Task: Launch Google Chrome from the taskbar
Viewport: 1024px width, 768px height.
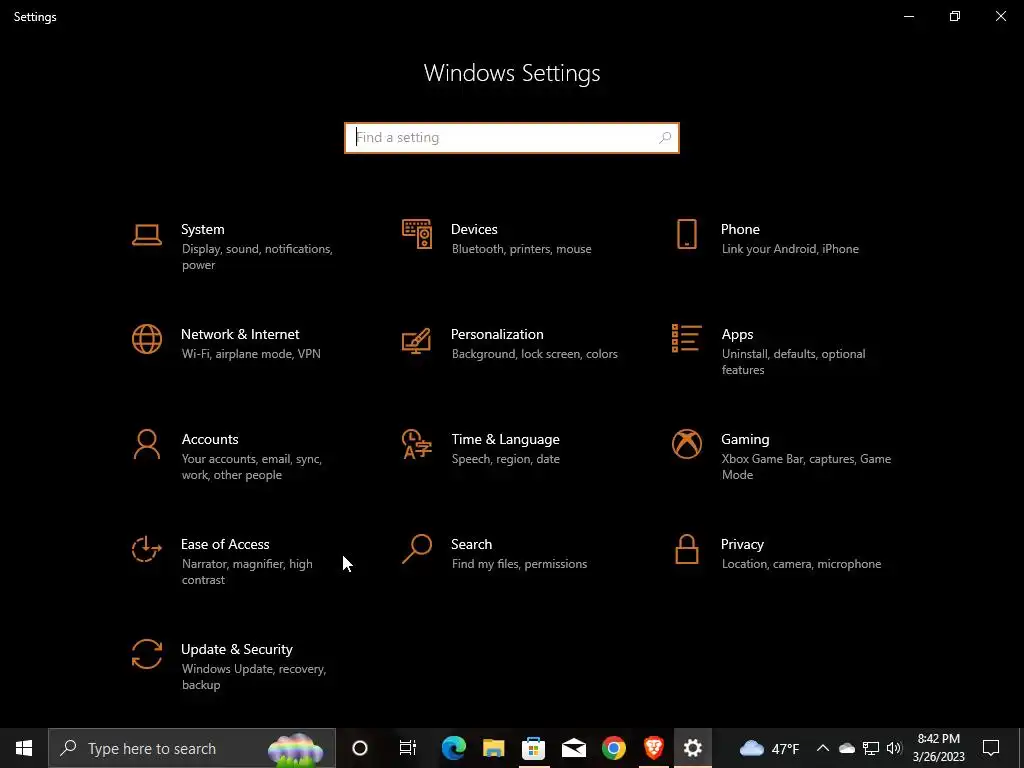Action: tap(614, 748)
